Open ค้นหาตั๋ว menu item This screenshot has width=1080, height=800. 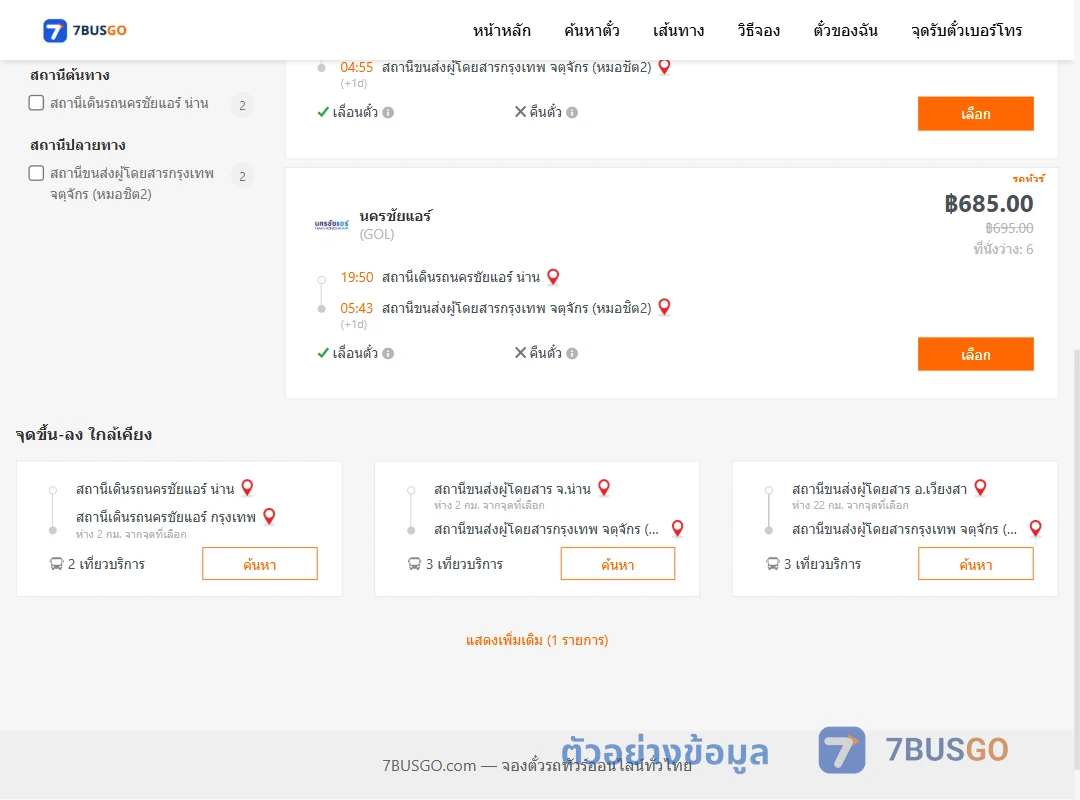[592, 30]
